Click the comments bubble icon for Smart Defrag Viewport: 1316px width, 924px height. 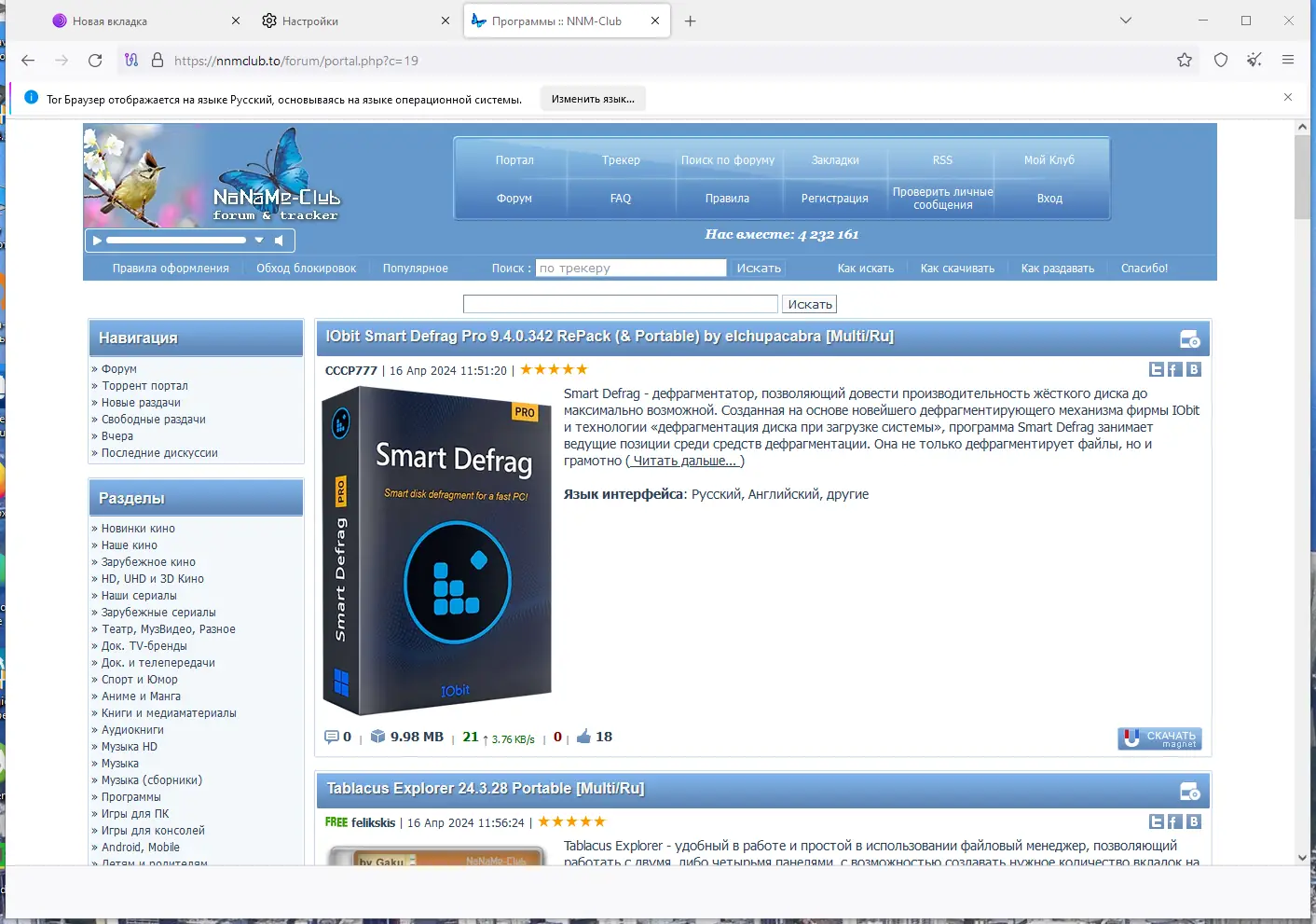[x=331, y=738]
